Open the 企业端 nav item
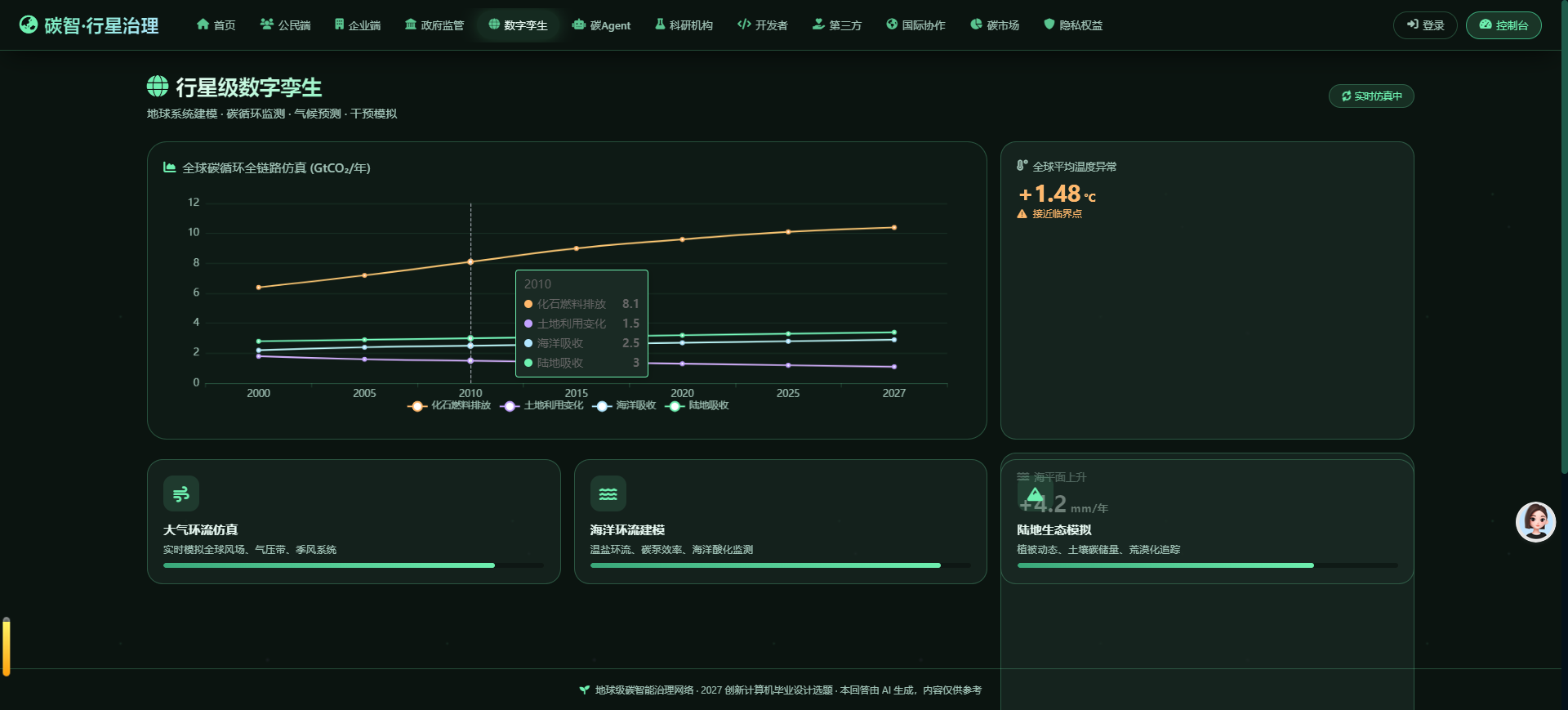This screenshot has height=710, width=1568. (358, 25)
